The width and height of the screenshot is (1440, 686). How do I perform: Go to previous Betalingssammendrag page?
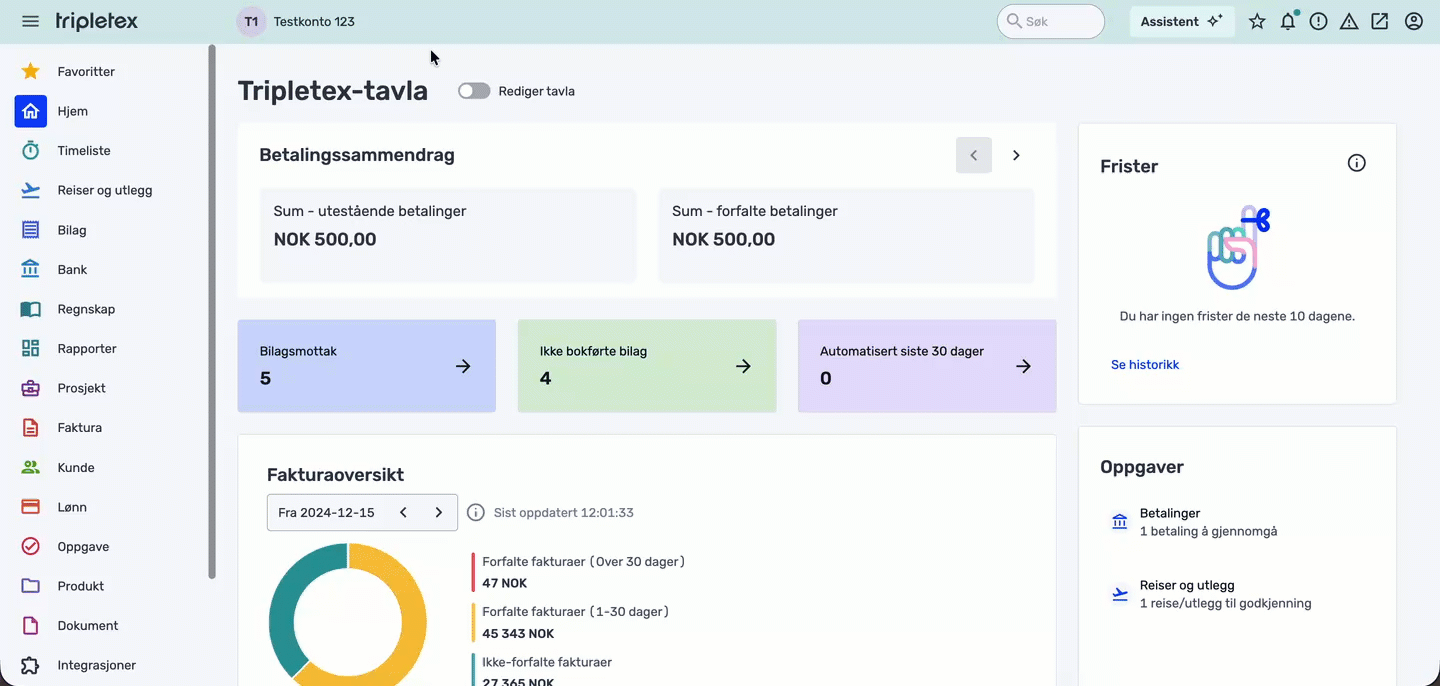tap(974, 155)
